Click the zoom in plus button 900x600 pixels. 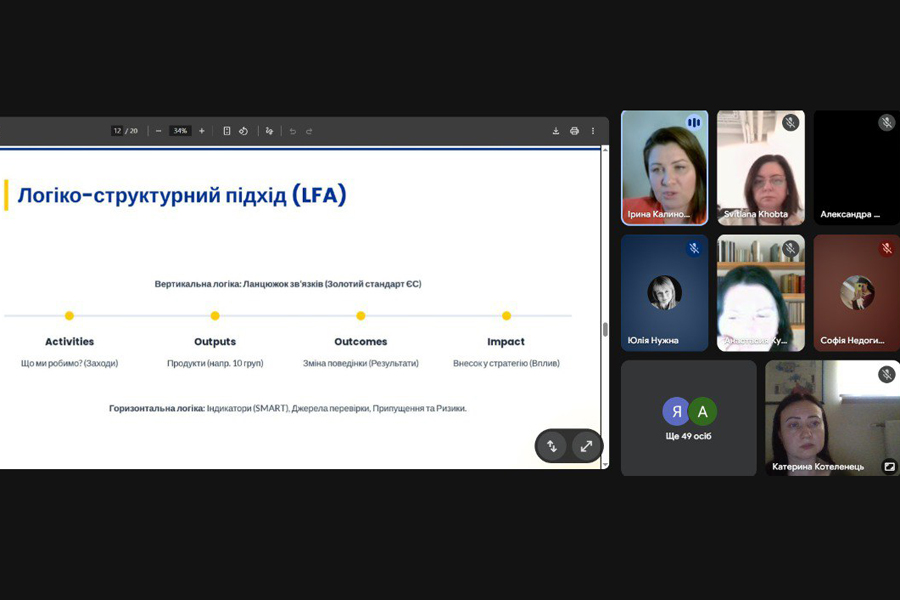coord(202,131)
